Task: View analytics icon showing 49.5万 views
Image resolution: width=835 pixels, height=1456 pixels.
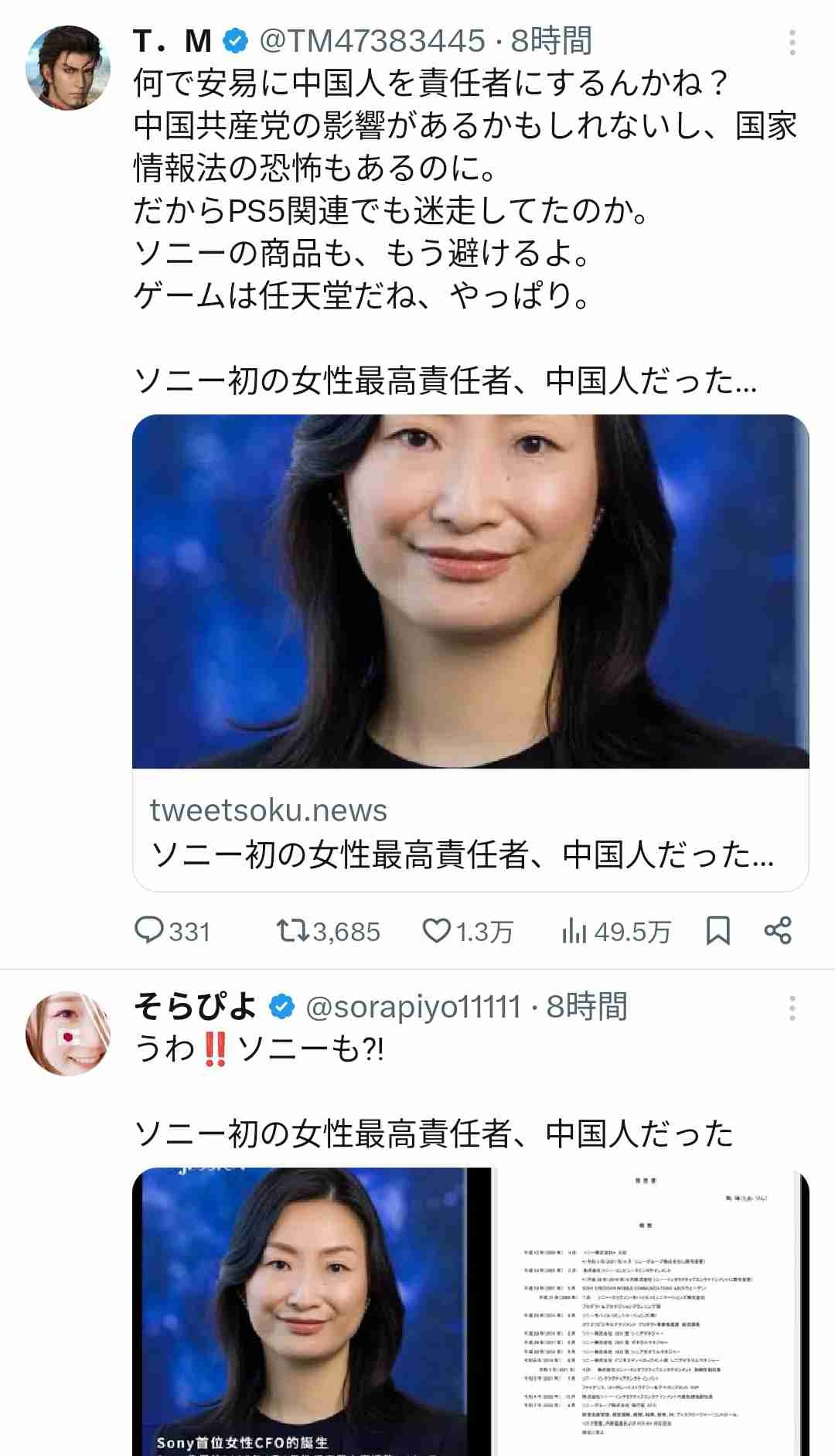Action: click(x=615, y=931)
